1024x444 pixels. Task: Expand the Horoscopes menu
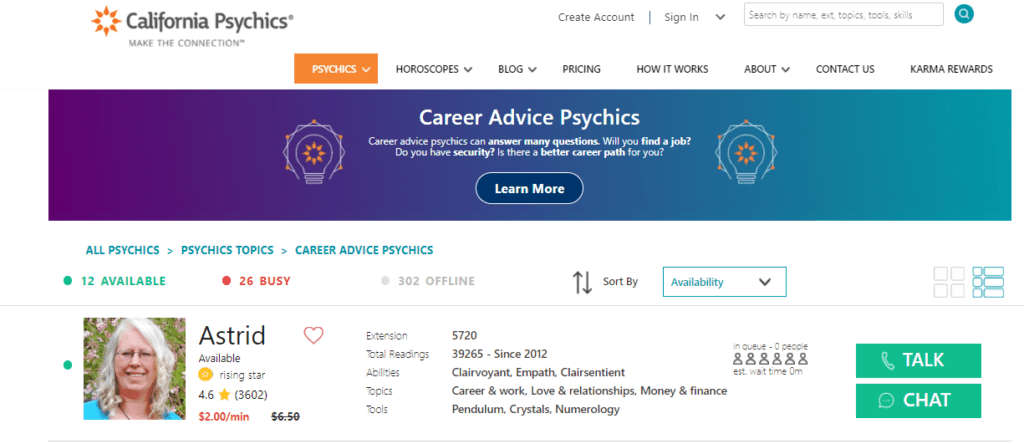(436, 69)
